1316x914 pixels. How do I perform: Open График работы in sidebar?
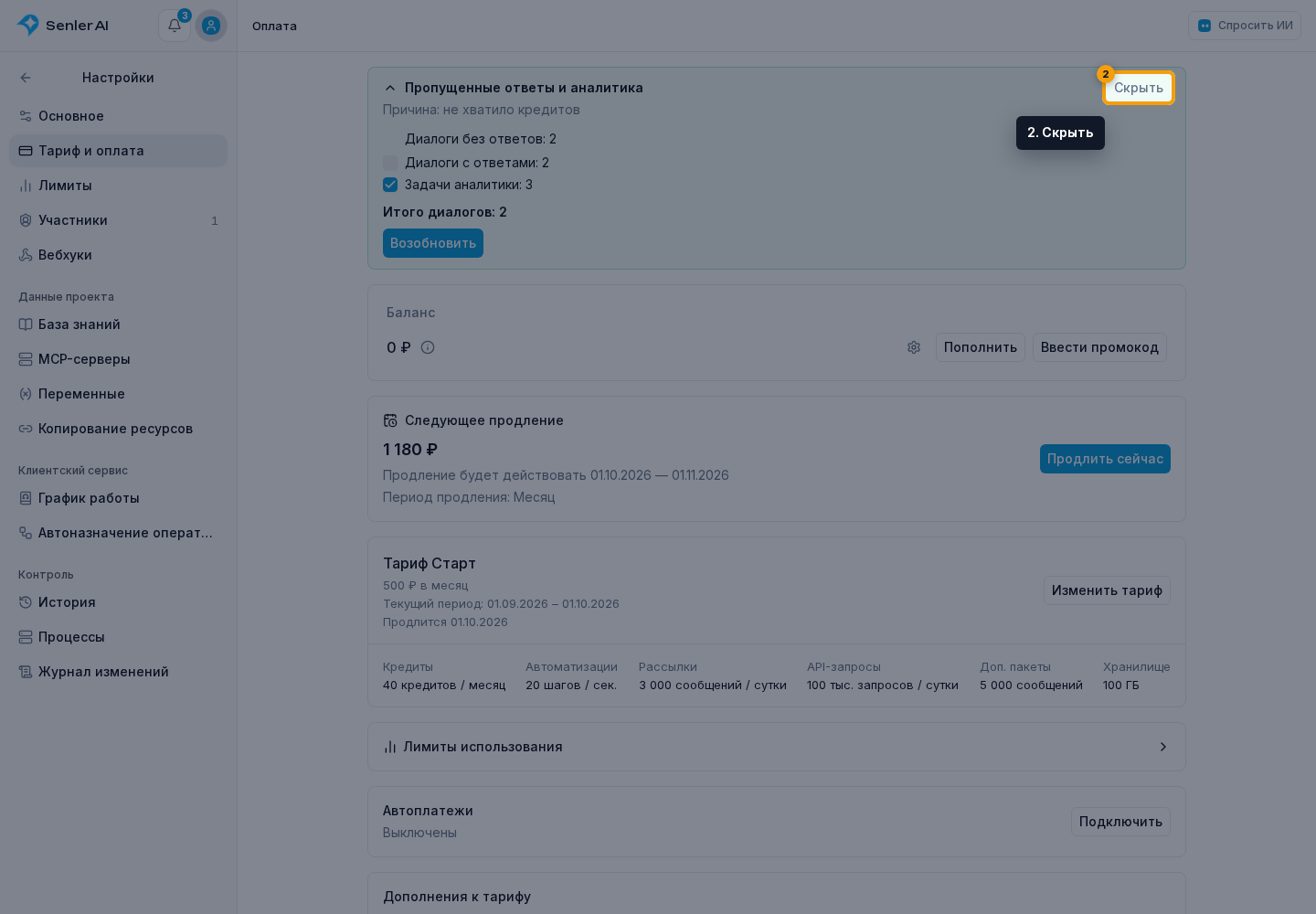(118, 498)
